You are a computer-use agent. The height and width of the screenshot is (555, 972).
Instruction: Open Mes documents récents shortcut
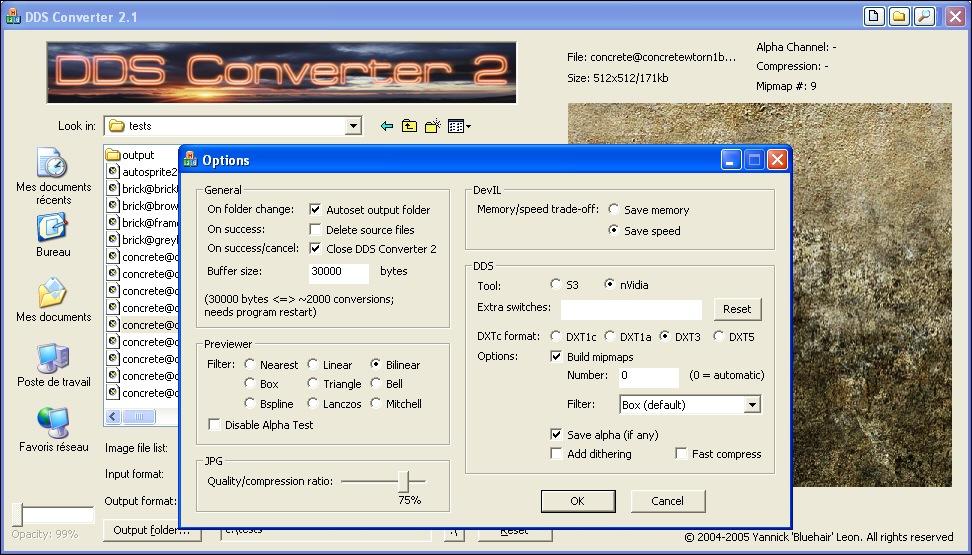pos(53,163)
